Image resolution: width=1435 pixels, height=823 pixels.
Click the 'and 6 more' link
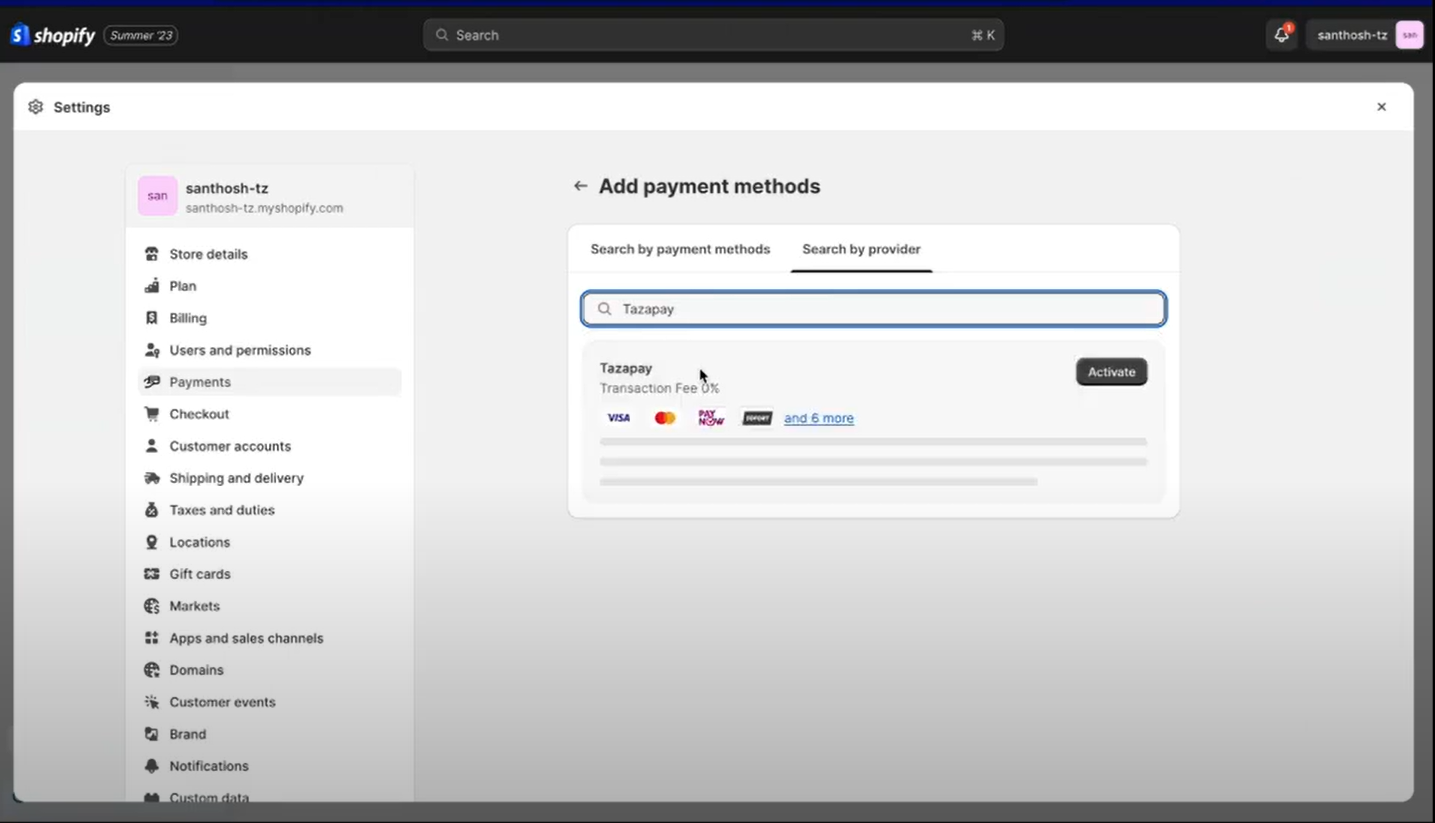pos(819,418)
